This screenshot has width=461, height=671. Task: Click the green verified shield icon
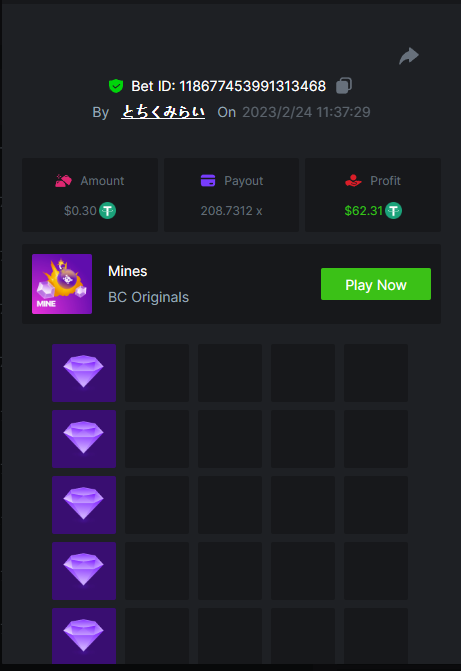pos(116,86)
